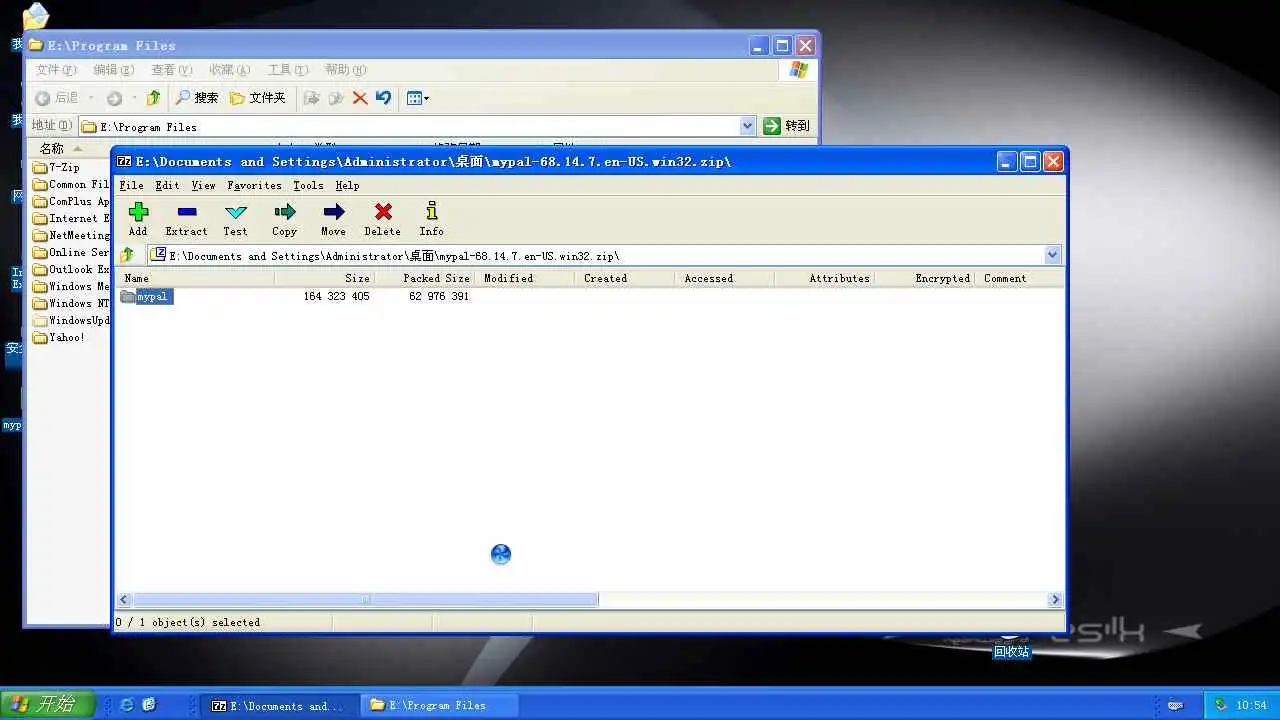Open the File menu in 7-Zip
1280x720 pixels.
(131, 185)
